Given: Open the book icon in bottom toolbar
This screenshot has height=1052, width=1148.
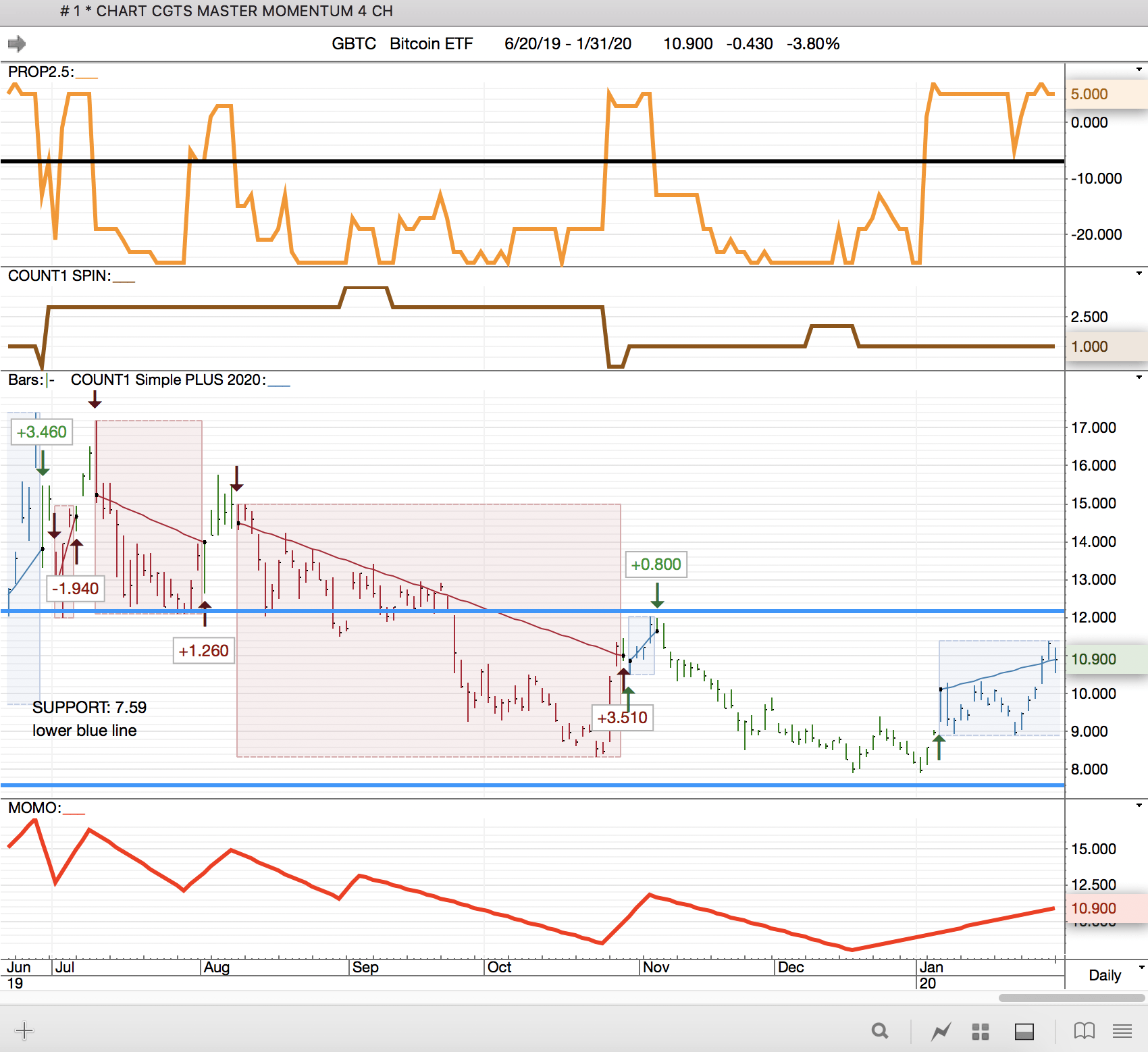Looking at the screenshot, I should (x=1084, y=1031).
